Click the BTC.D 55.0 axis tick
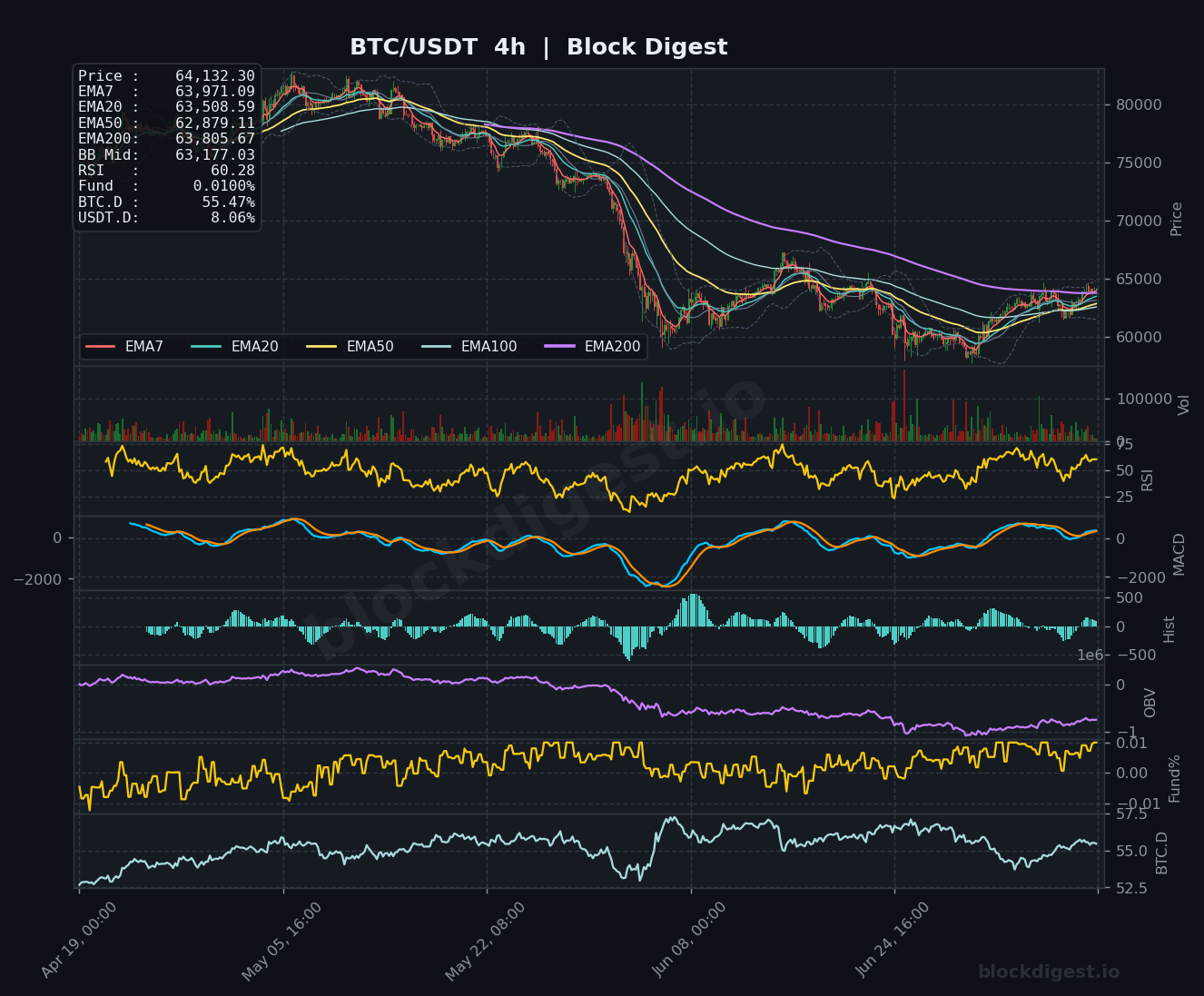The width and height of the screenshot is (1204, 996). (x=1130, y=853)
